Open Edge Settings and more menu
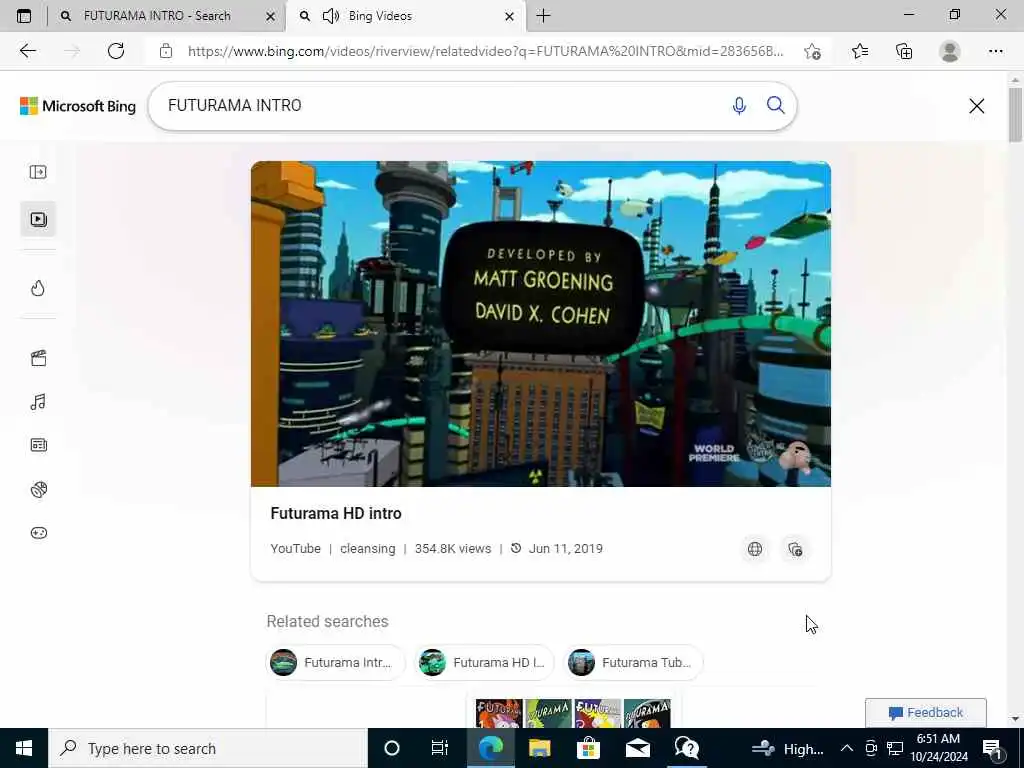The height and width of the screenshot is (768, 1024). 995,51
